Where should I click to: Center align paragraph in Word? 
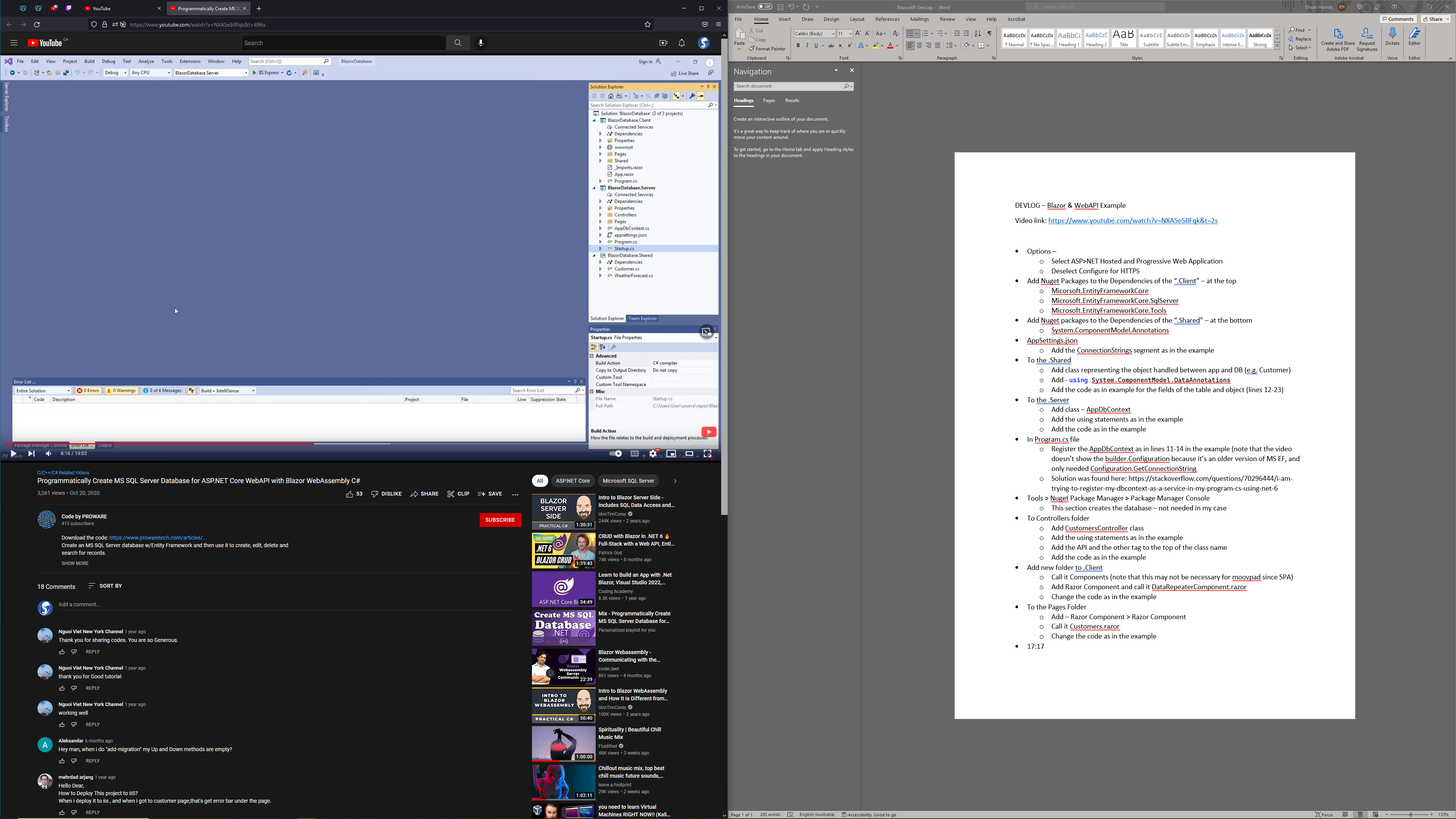919,46
